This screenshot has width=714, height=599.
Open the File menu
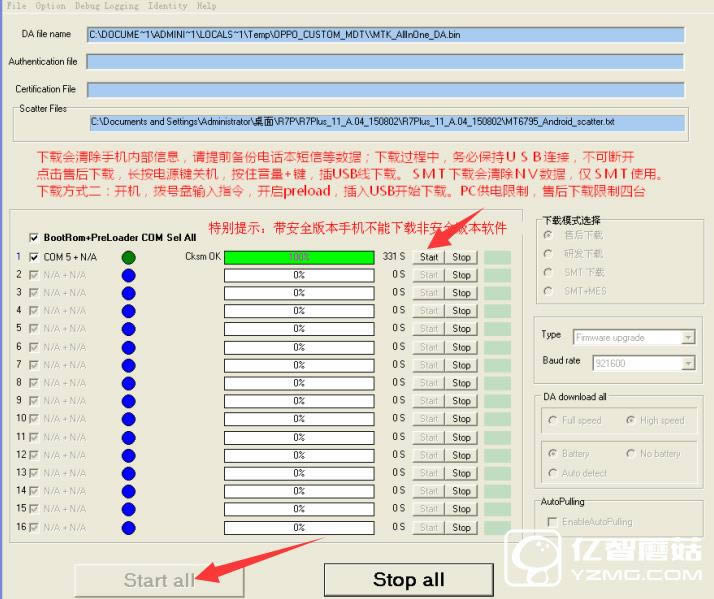coord(16,6)
